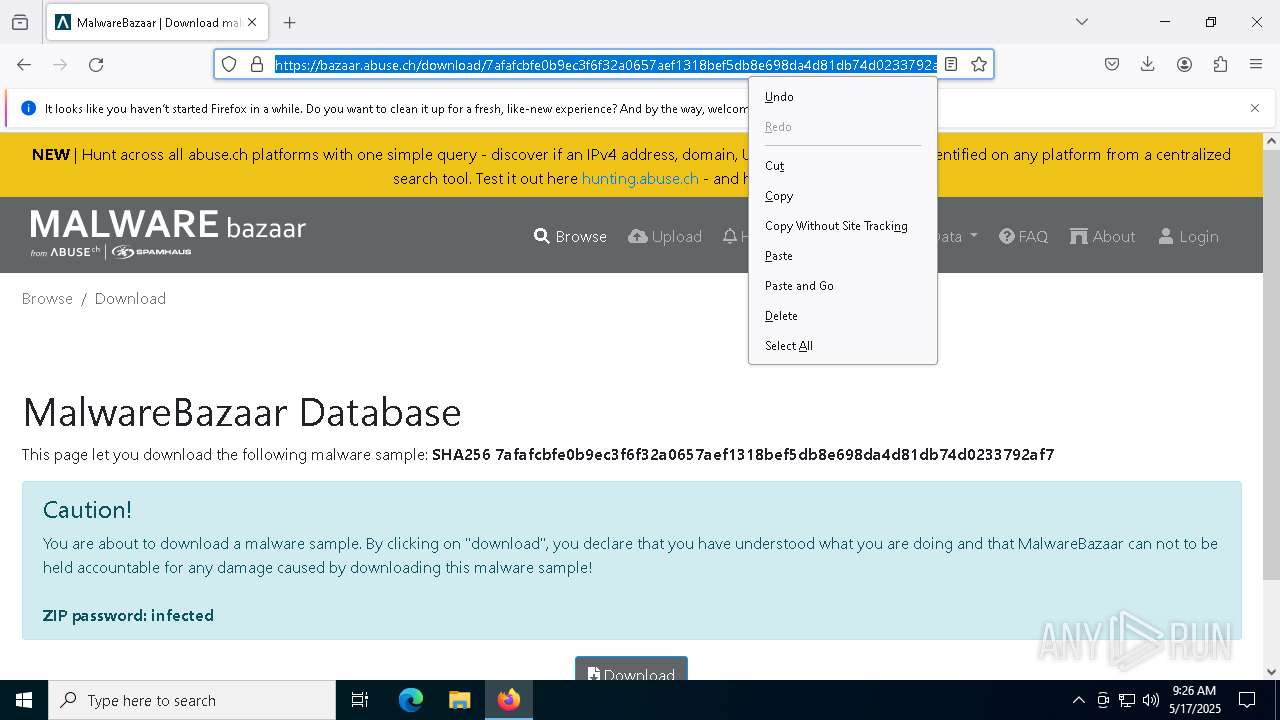The width and height of the screenshot is (1280, 720).
Task: Click the taskbar search box
Action: (192, 700)
